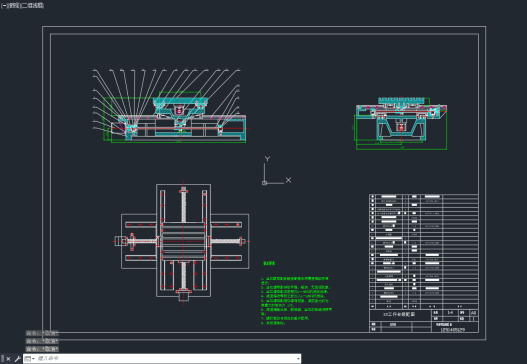The width and height of the screenshot is (527, 364).
Task: Select the A0 sheet size cell in title block
Action: coord(473,313)
